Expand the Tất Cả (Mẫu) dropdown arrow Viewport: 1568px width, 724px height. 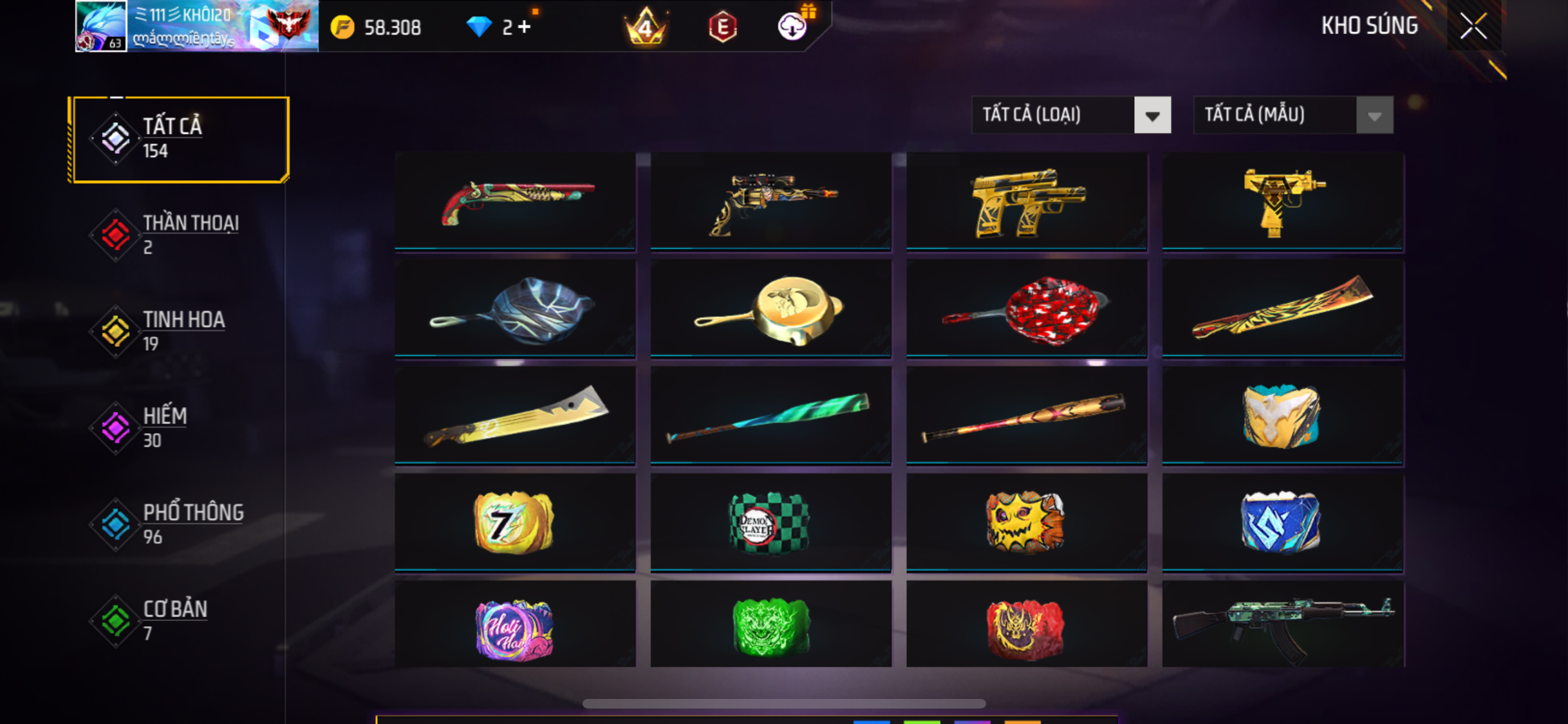click(1374, 116)
